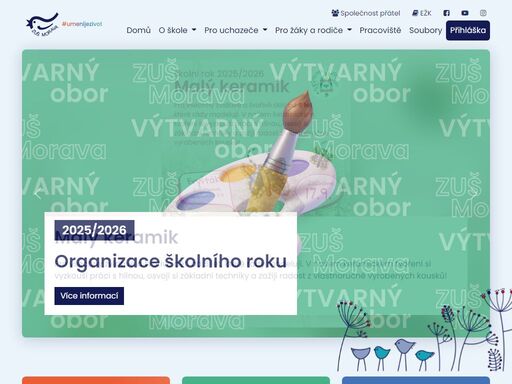Expand the Pro žáky a rodiče dropdown
Image resolution: width=512 pixels, height=384 pixels.
tap(313, 30)
